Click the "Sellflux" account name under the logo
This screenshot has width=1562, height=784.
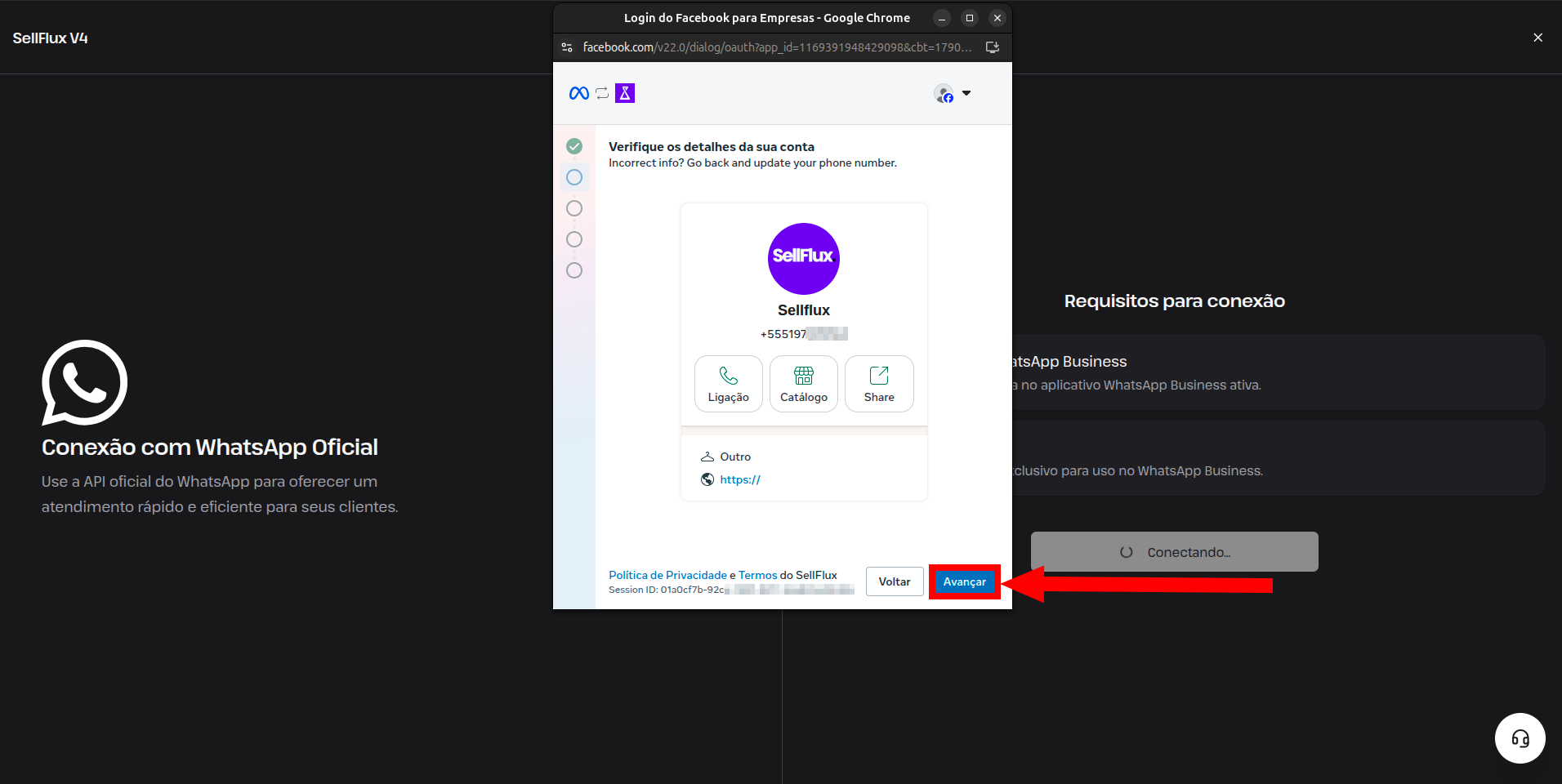click(x=804, y=310)
